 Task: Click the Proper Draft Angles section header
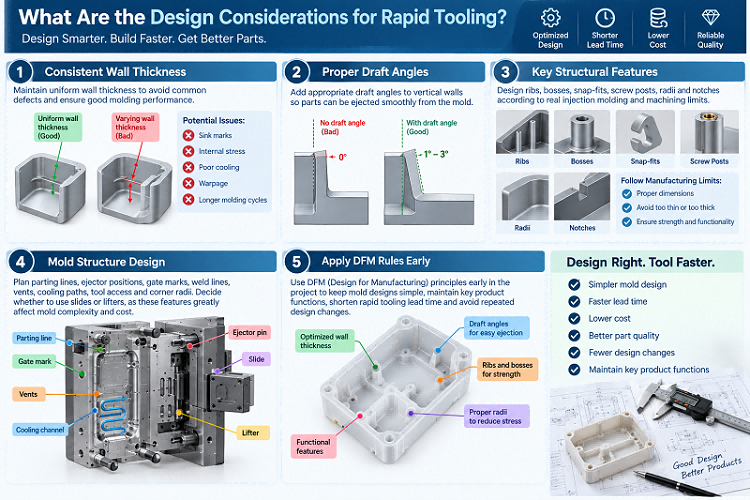[x=384, y=72]
